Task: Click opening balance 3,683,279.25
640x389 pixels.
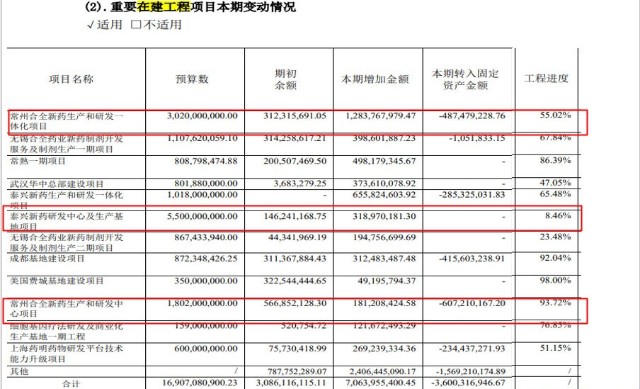Action: point(300,184)
